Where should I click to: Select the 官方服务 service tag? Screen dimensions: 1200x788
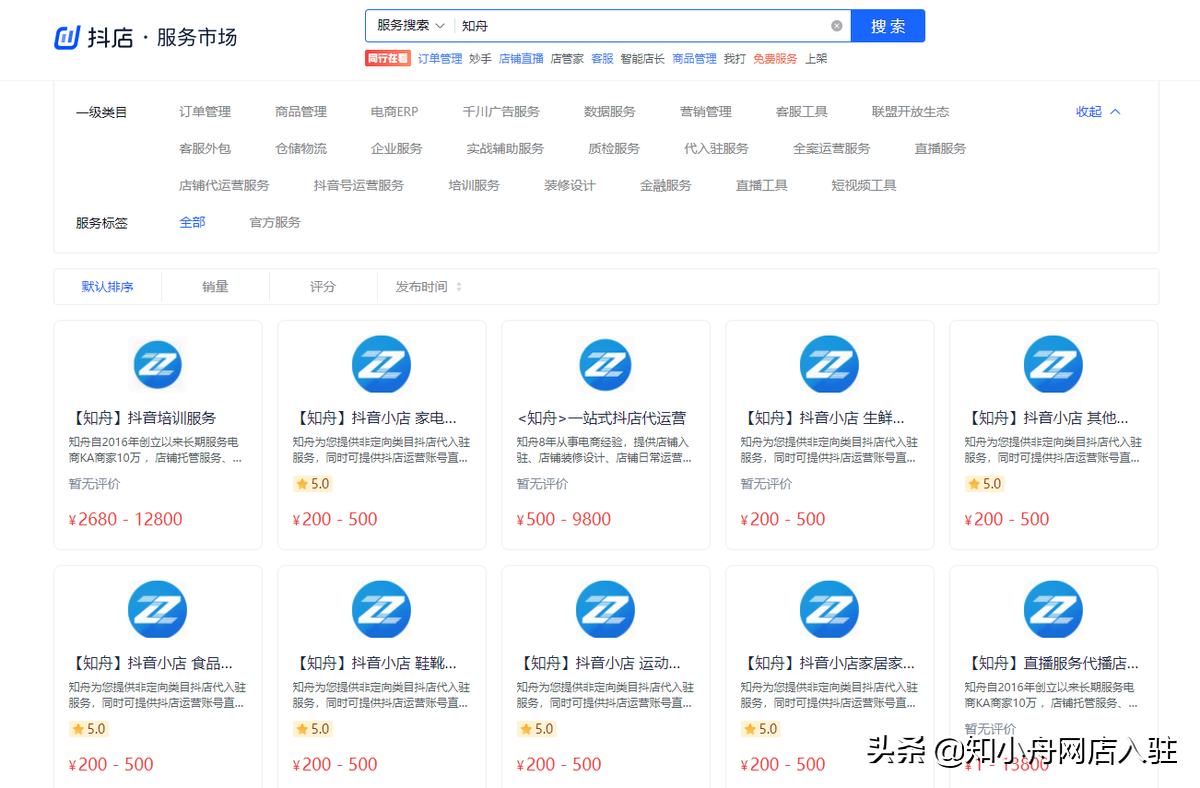tap(275, 223)
